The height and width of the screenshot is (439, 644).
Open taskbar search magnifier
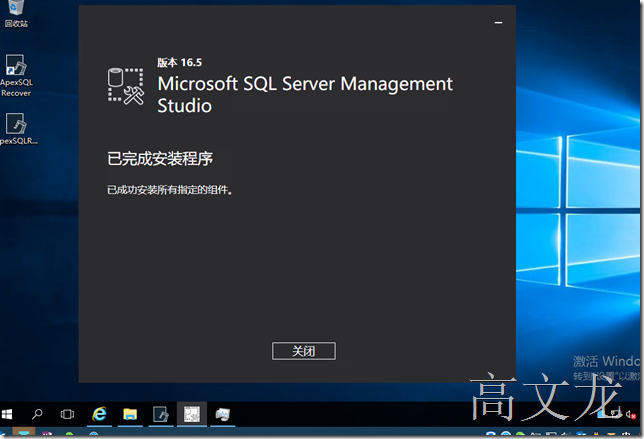[x=37, y=414]
